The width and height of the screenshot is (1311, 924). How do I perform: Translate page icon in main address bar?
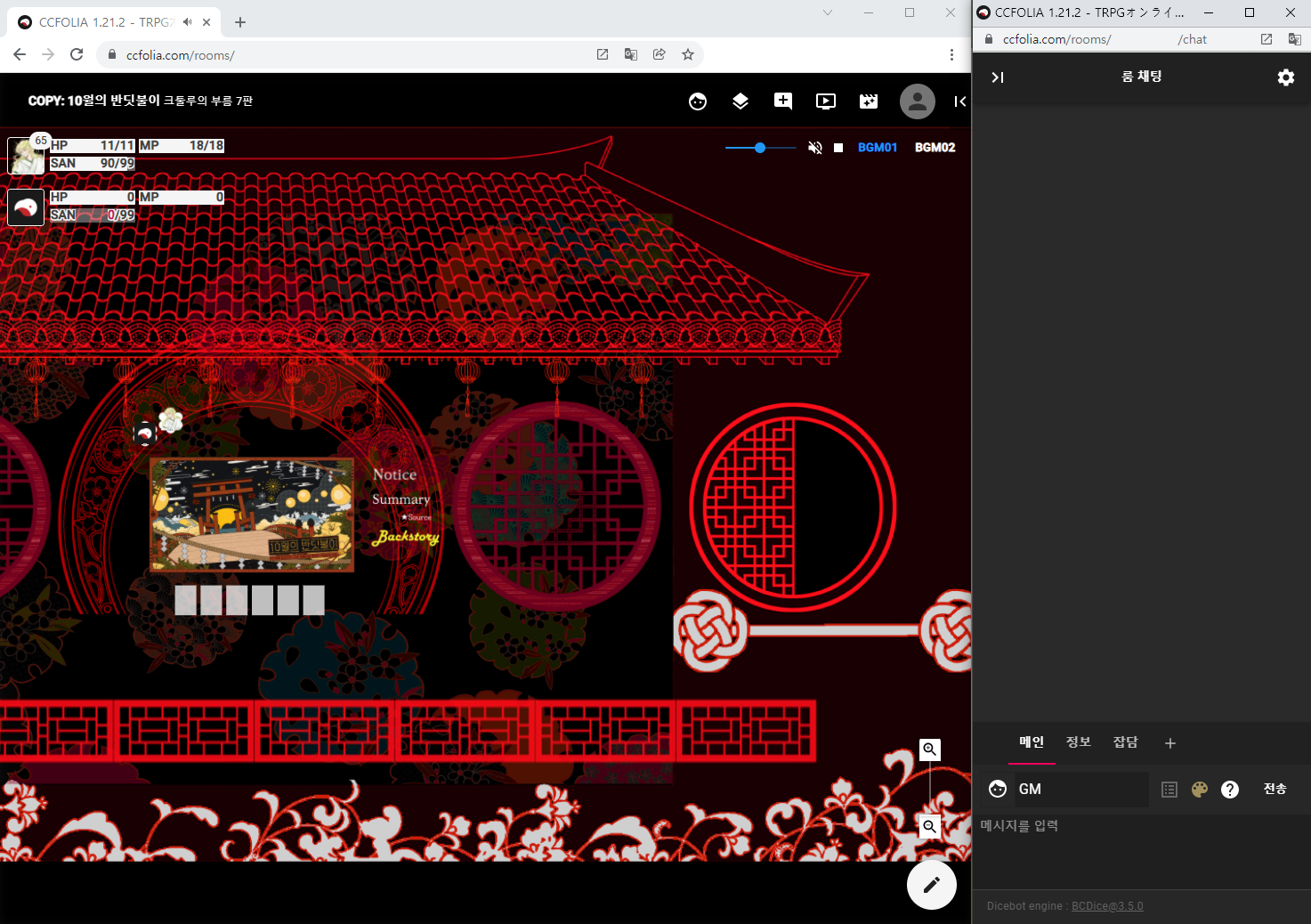coord(631,54)
